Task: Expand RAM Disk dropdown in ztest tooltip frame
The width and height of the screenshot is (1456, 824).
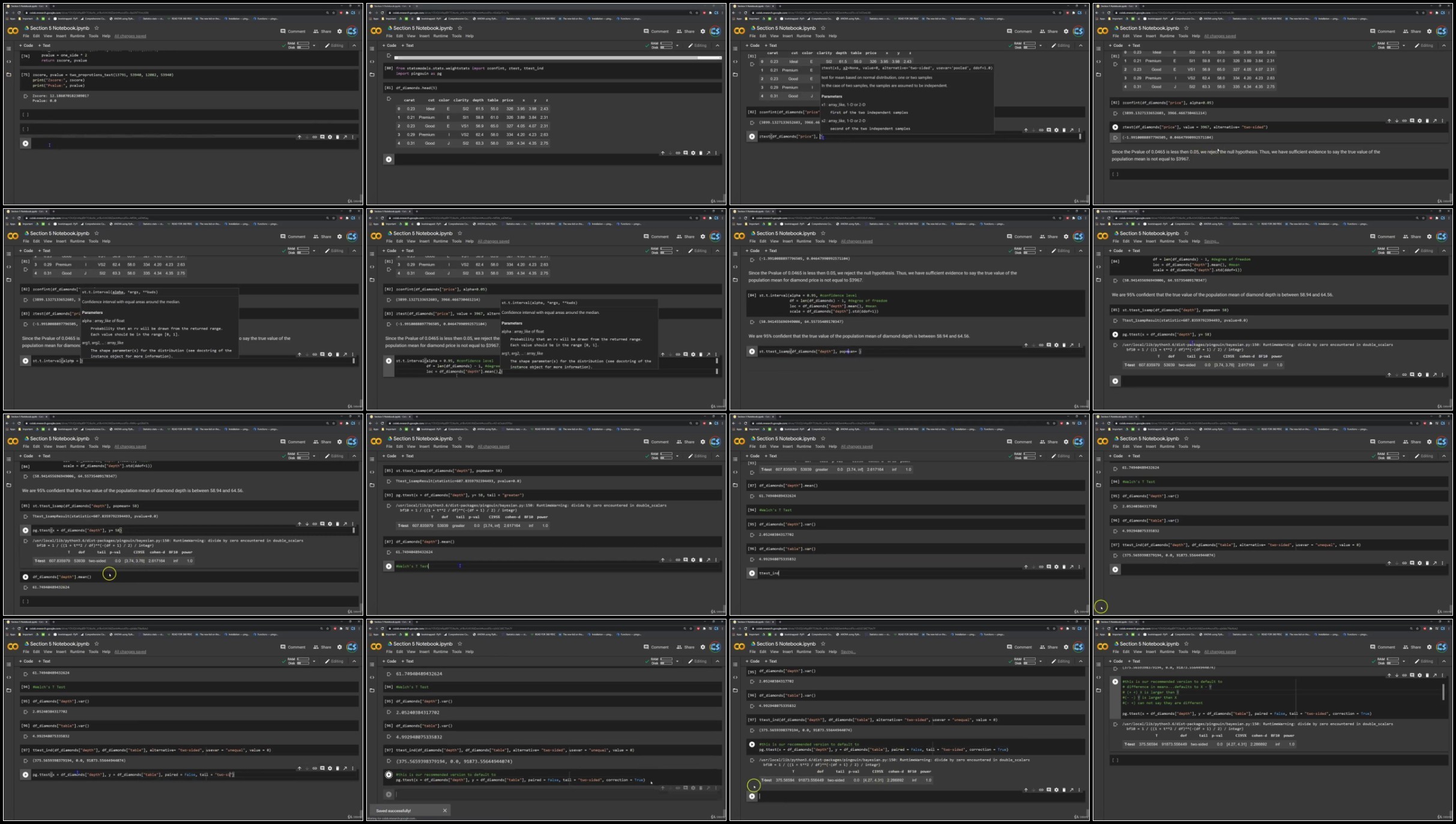Action: [x=1041, y=46]
